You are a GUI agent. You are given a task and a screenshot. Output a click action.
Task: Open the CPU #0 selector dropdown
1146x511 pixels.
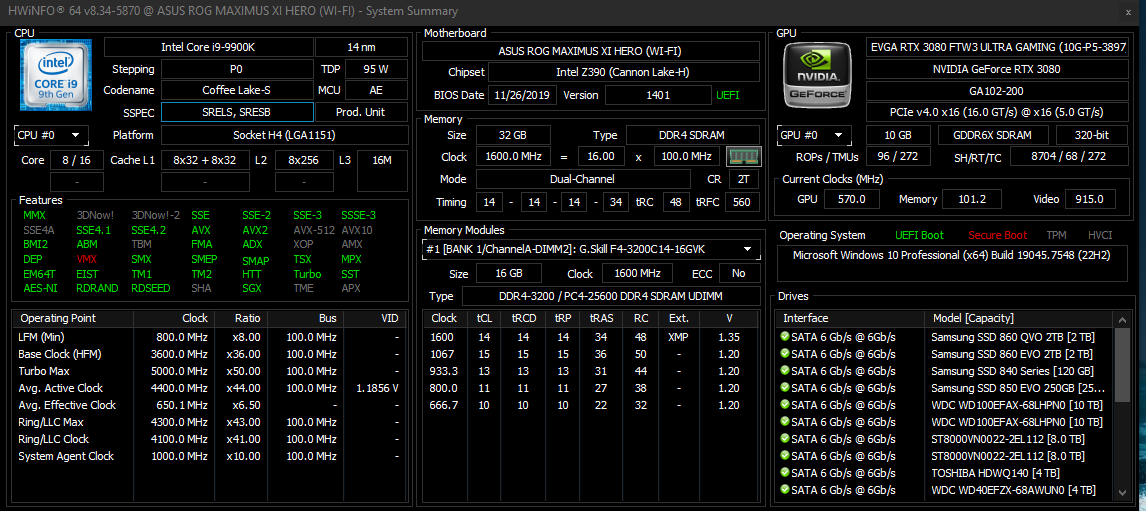[x=51, y=135]
